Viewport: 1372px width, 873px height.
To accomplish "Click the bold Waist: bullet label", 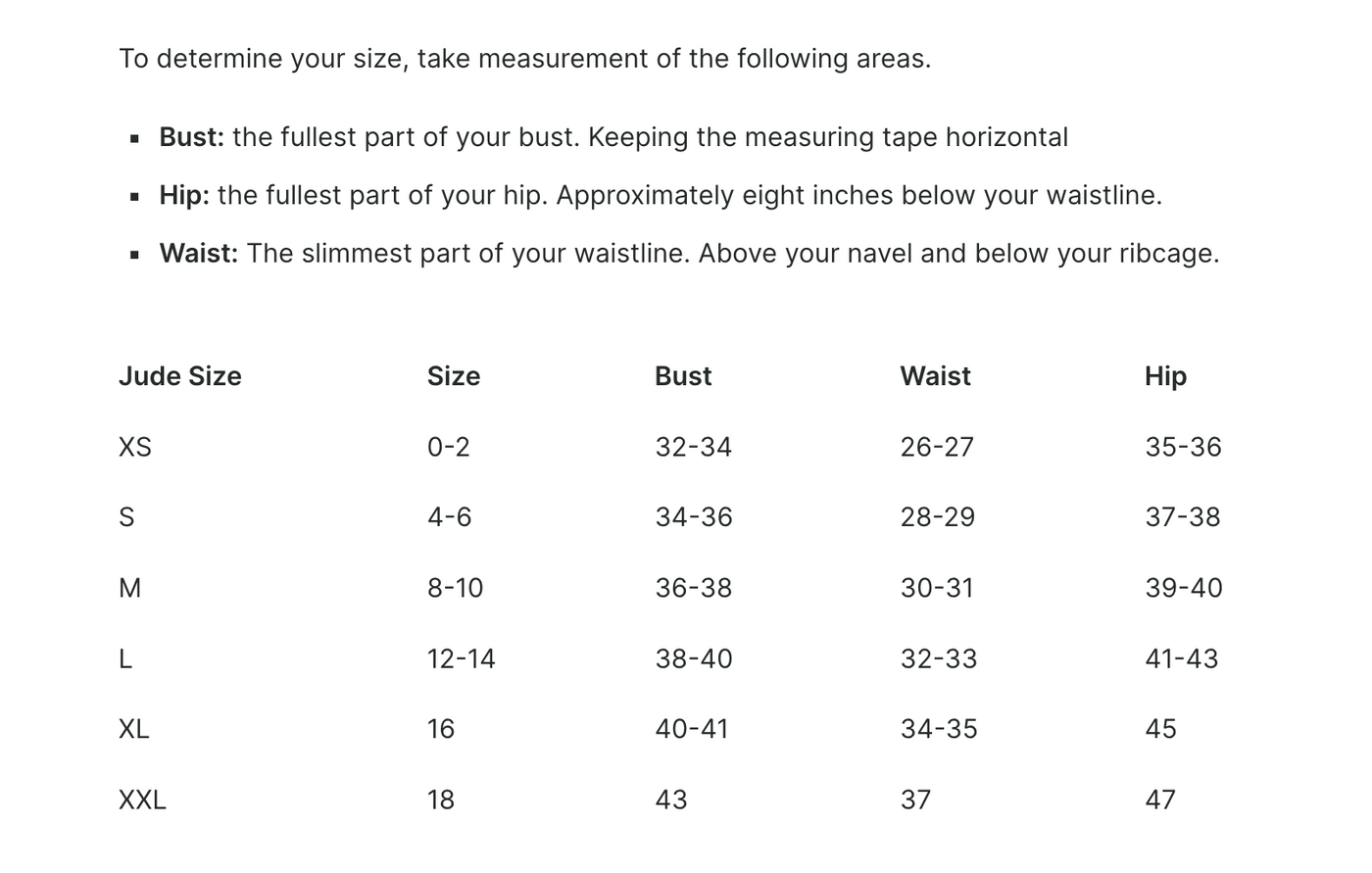I will 199,253.
